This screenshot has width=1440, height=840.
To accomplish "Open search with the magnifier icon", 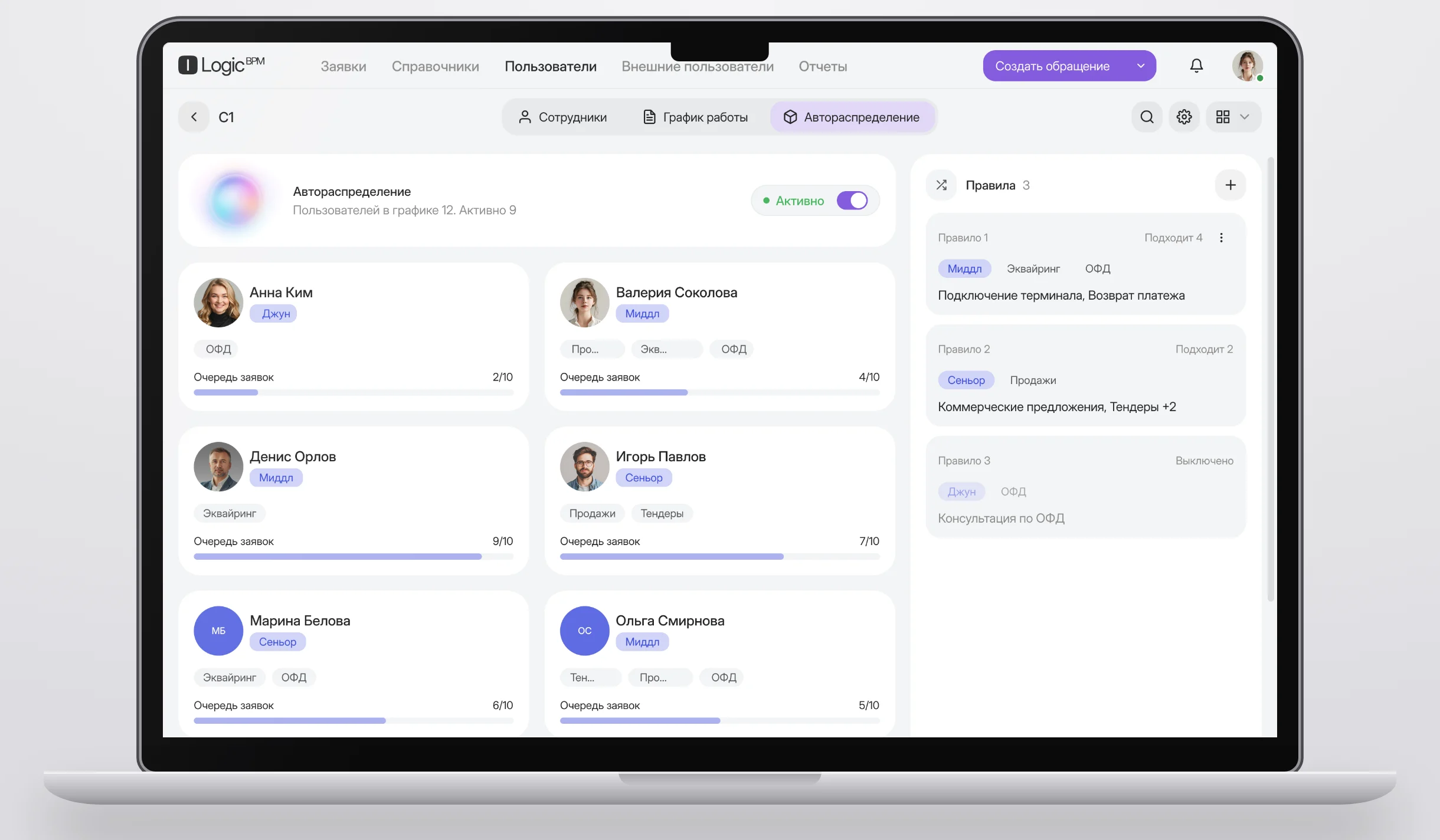I will click(x=1147, y=117).
